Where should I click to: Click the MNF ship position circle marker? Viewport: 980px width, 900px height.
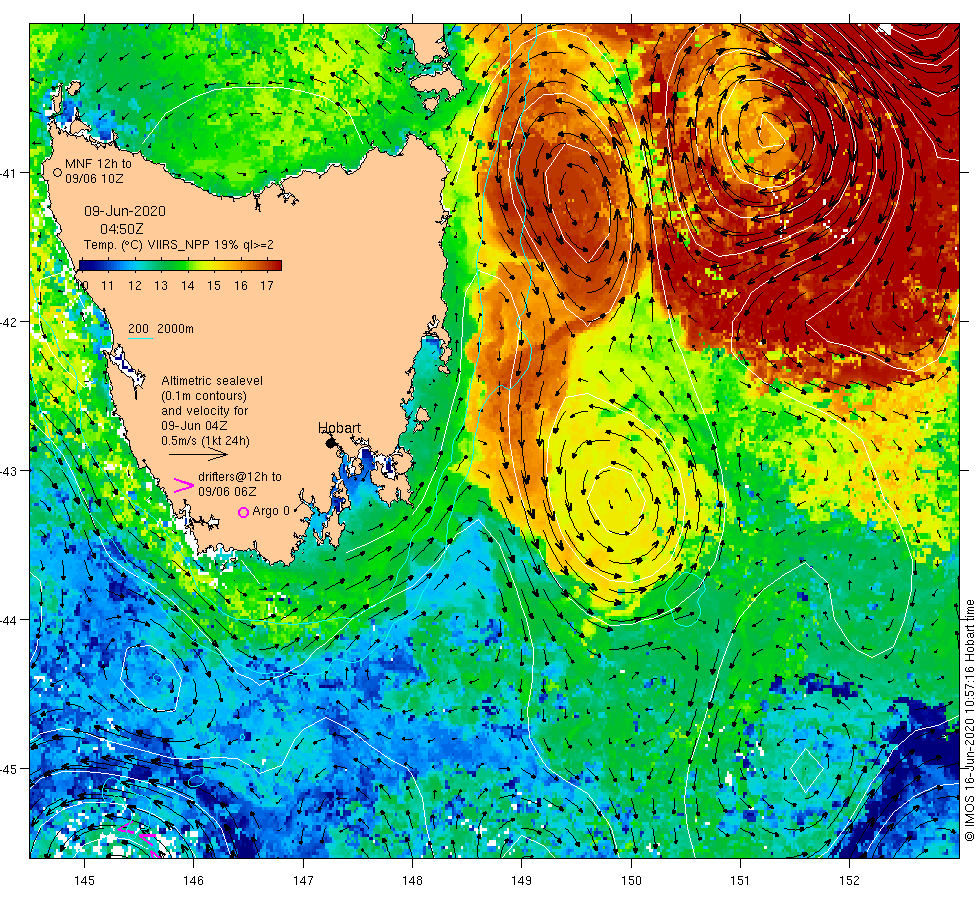[58, 172]
